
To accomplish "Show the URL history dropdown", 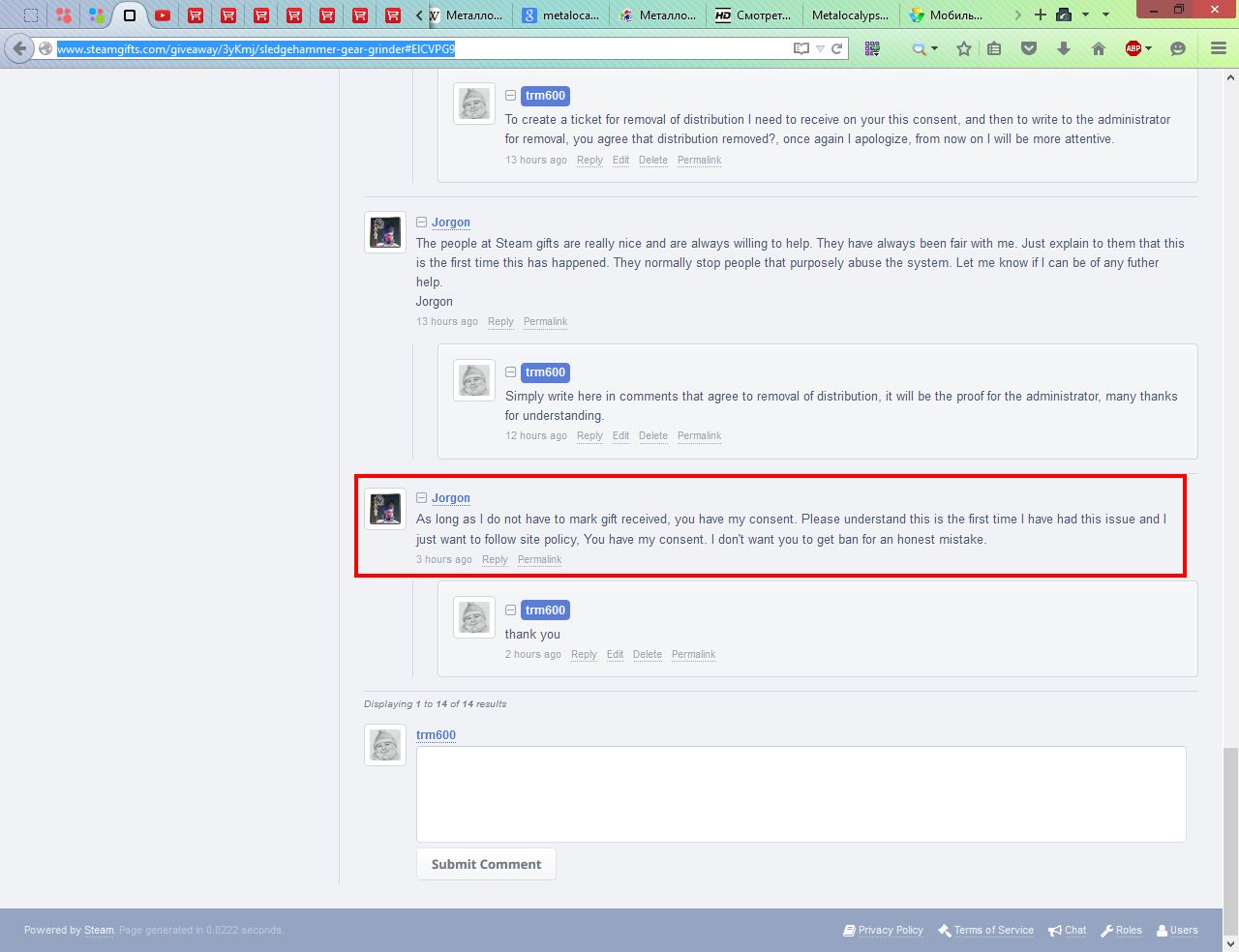I will click(x=820, y=48).
